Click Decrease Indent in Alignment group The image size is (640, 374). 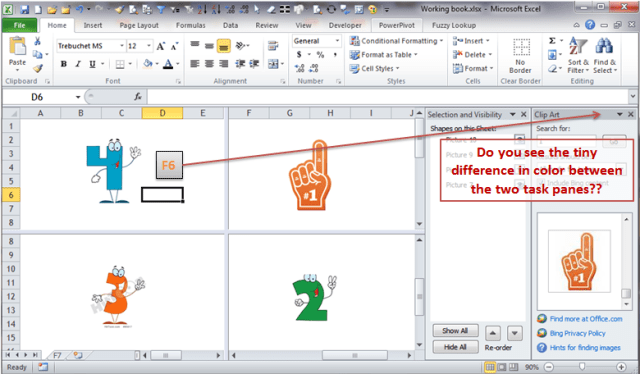(240, 64)
